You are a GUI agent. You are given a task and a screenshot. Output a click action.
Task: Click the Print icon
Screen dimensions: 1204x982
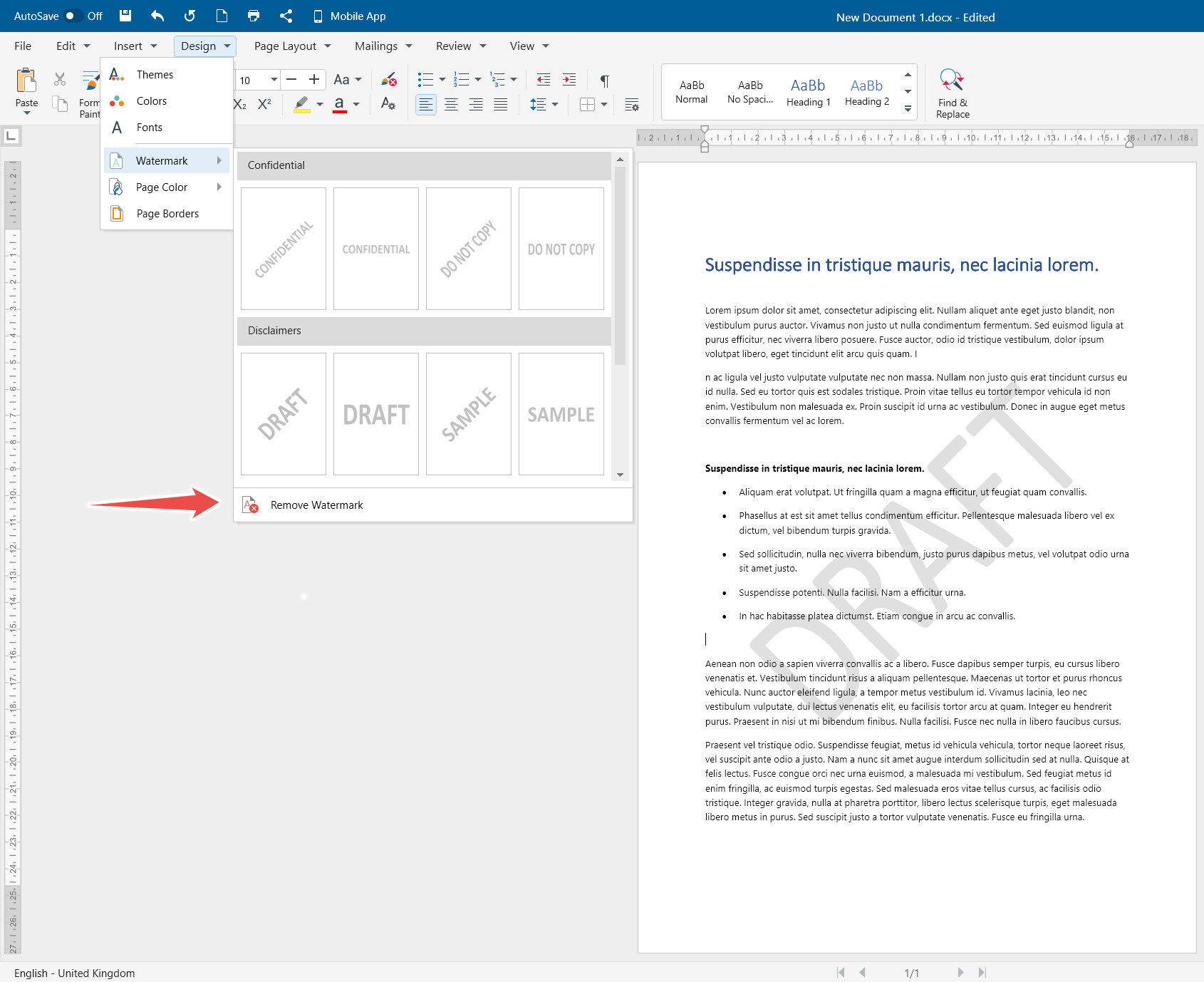254,16
